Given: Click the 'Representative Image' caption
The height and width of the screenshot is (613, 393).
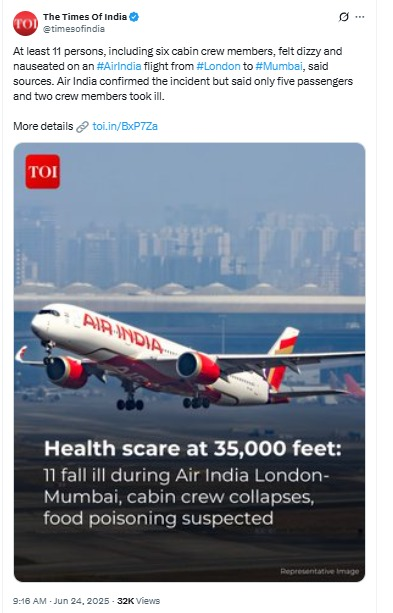Looking at the screenshot, I should (x=319, y=572).
